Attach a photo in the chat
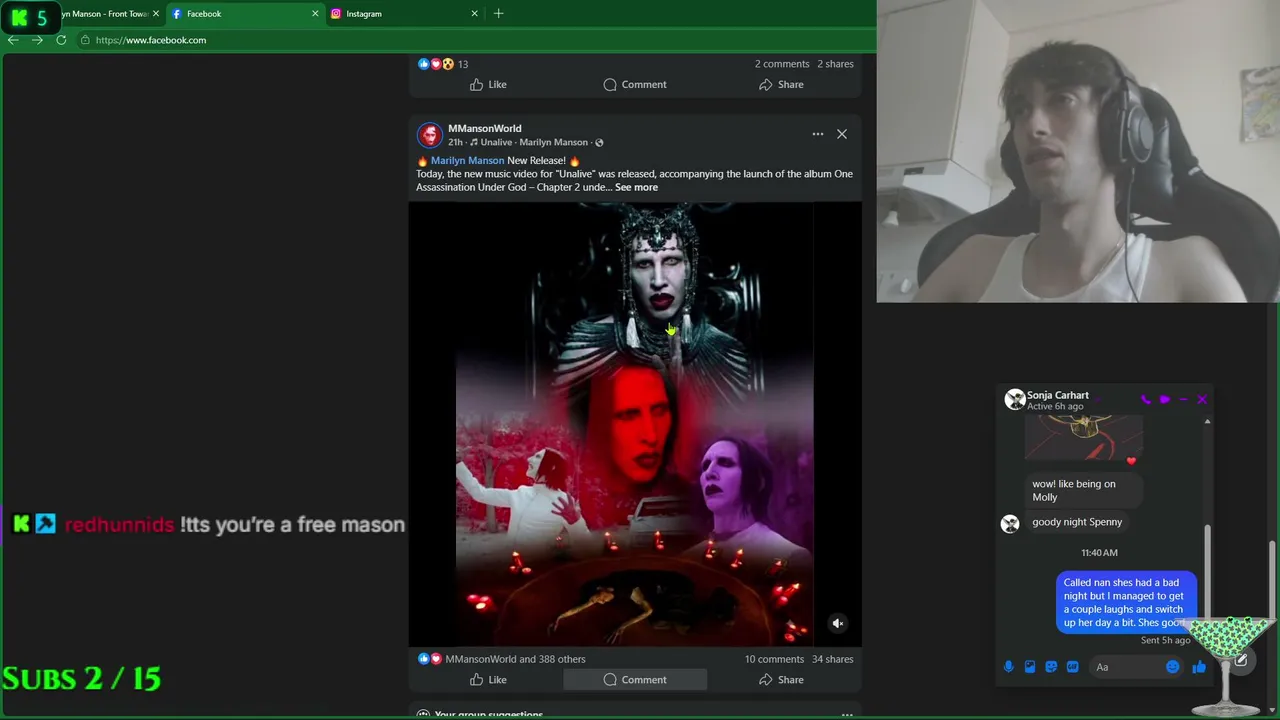The width and height of the screenshot is (1280, 720). [1030, 667]
